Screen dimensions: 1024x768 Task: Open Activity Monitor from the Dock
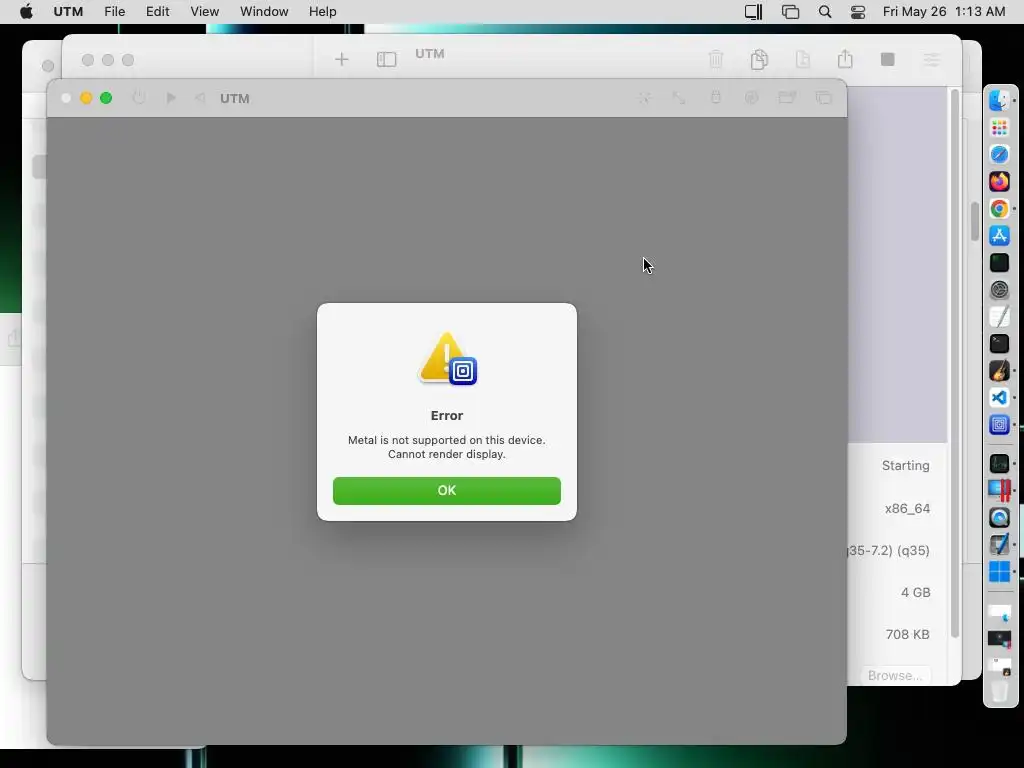tap(999, 463)
